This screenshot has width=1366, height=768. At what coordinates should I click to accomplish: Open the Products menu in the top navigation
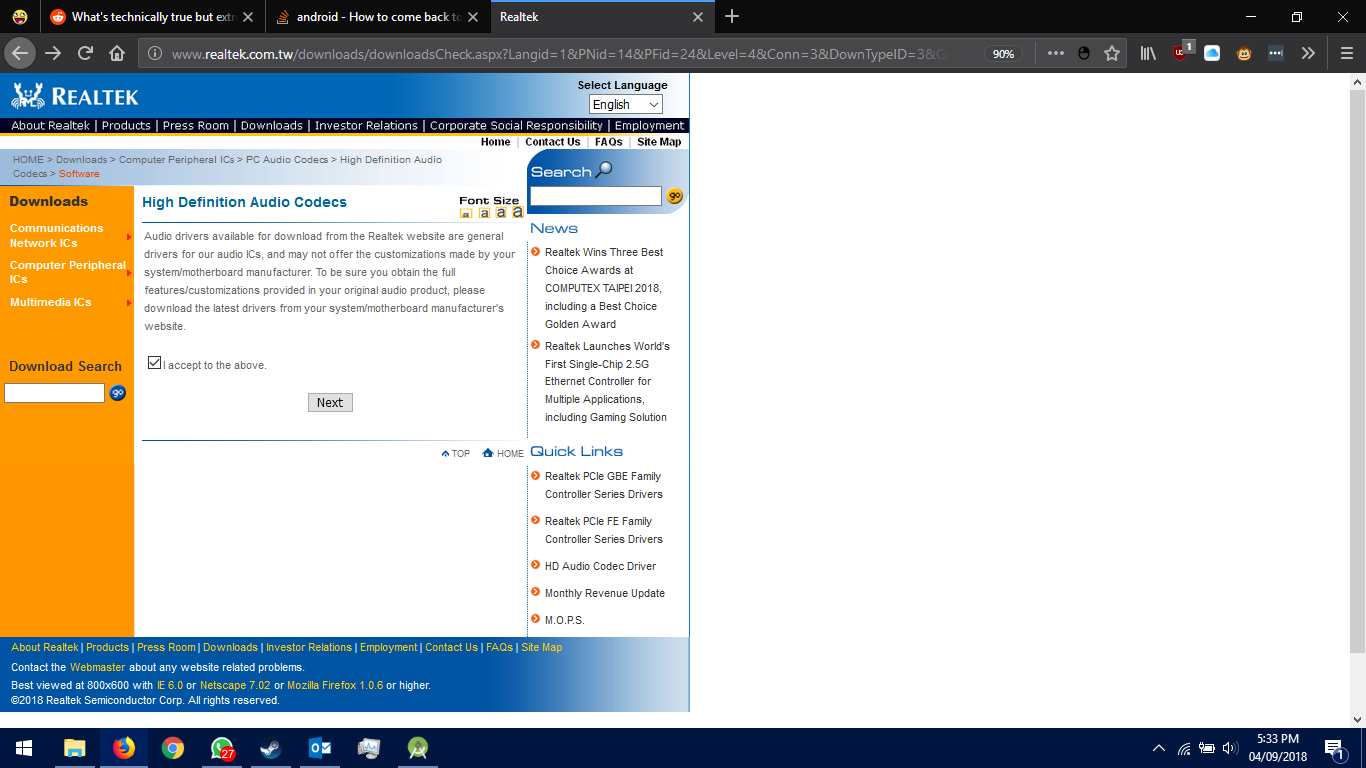click(126, 125)
